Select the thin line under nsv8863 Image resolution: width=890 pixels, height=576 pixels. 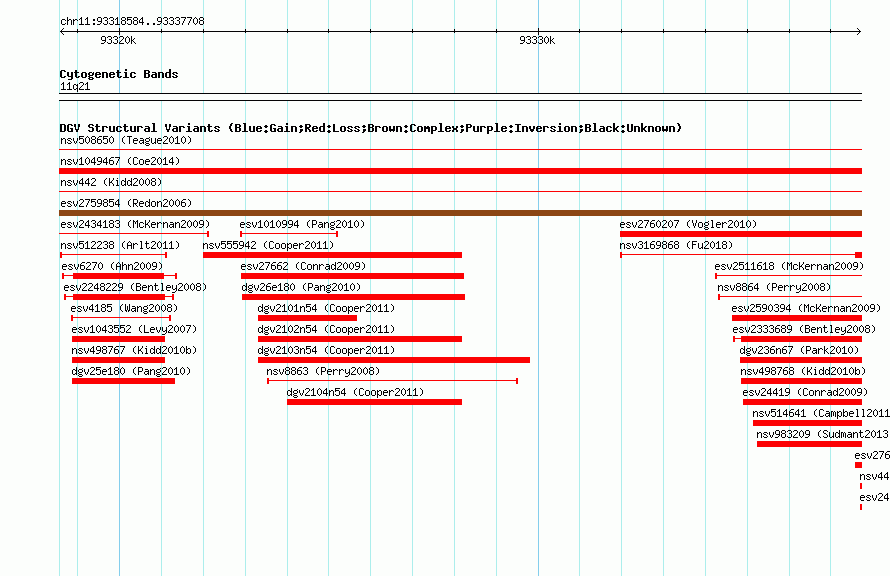coord(392,381)
